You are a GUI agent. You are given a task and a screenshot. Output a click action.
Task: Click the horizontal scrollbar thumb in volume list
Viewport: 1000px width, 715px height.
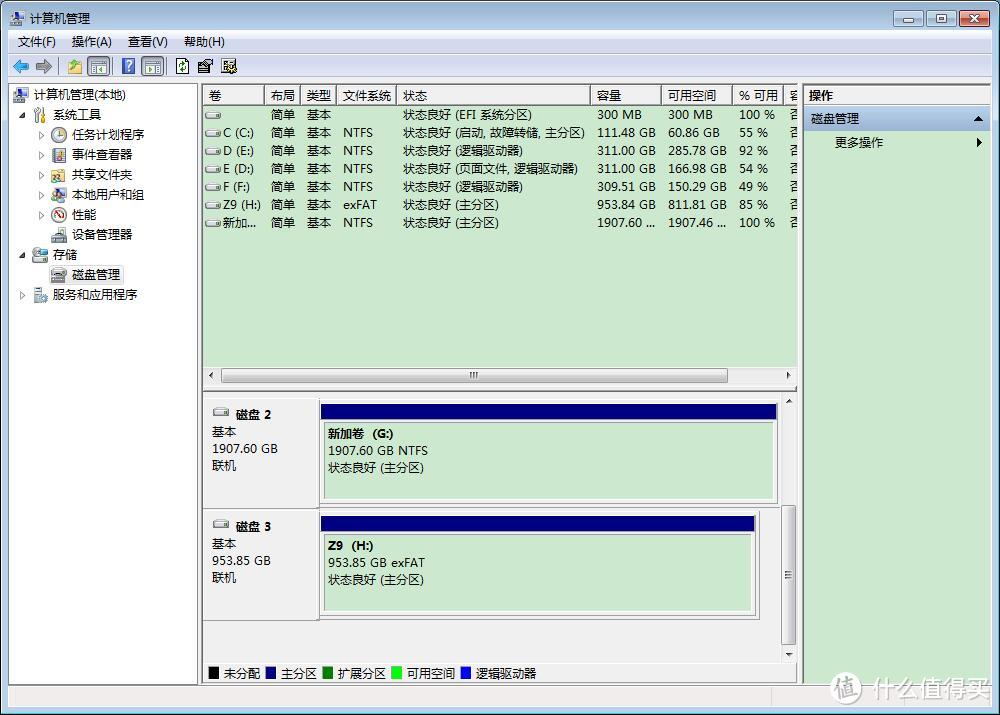pos(474,376)
